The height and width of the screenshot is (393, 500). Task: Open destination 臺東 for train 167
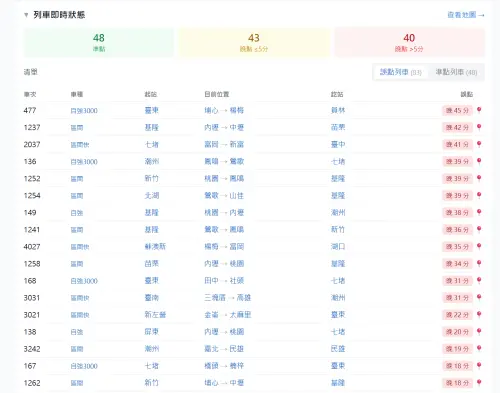tap(338, 366)
